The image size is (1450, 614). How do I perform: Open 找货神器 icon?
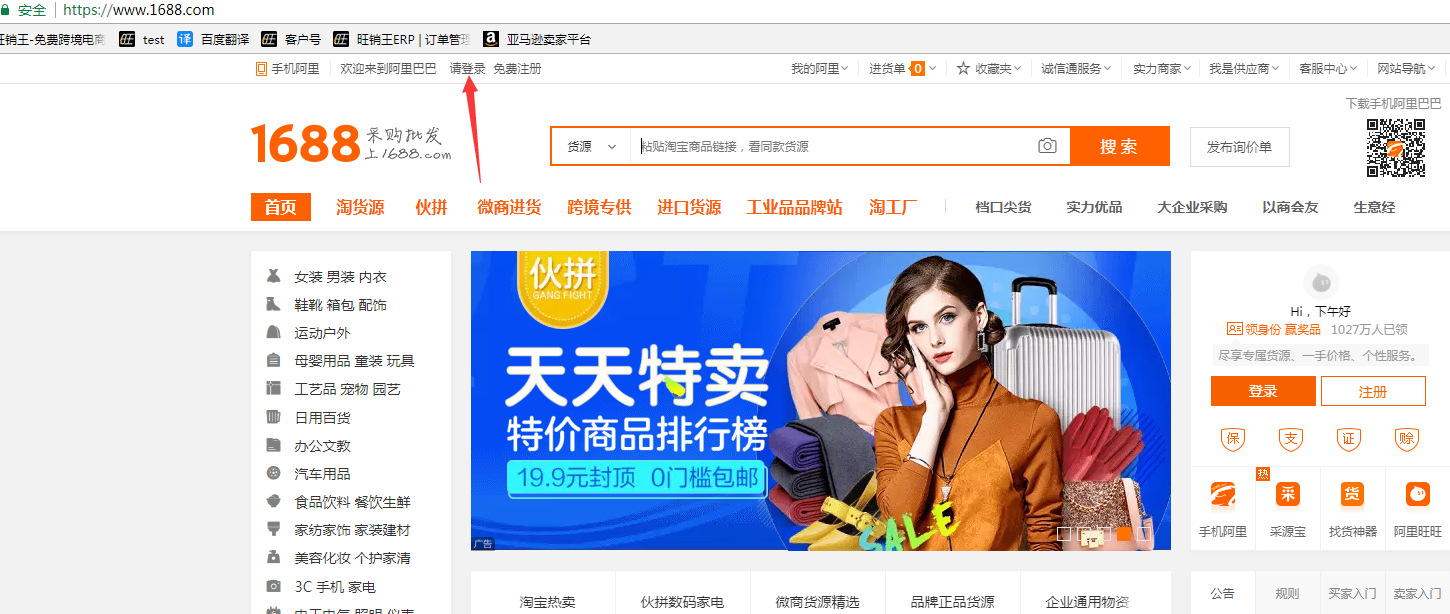pyautogui.click(x=1352, y=495)
